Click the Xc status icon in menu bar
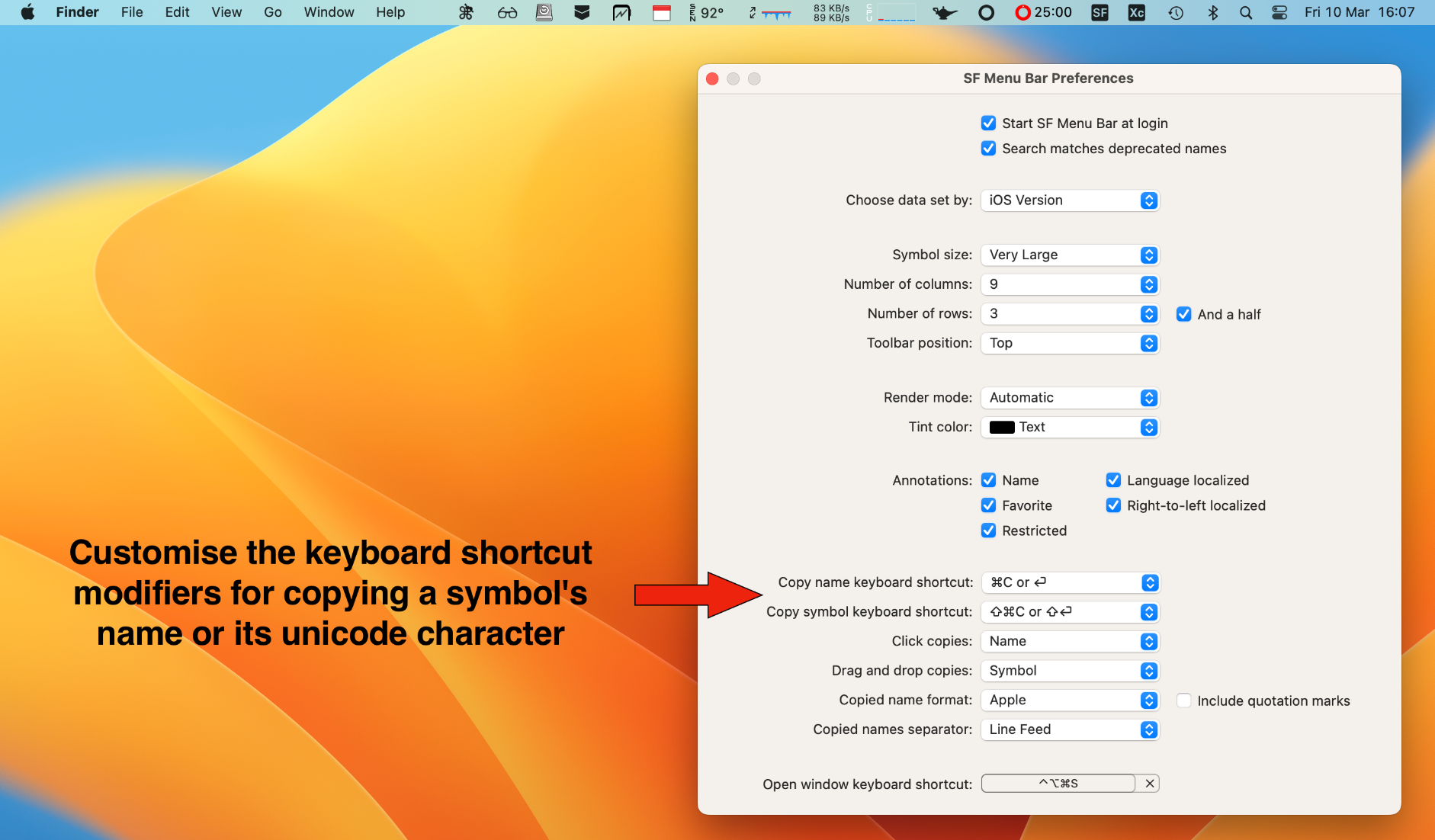 [1137, 12]
